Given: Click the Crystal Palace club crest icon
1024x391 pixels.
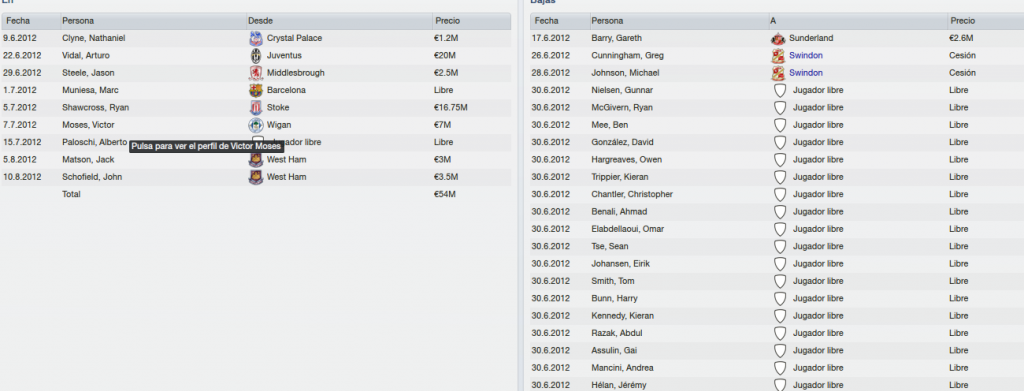Looking at the screenshot, I should click(256, 39).
